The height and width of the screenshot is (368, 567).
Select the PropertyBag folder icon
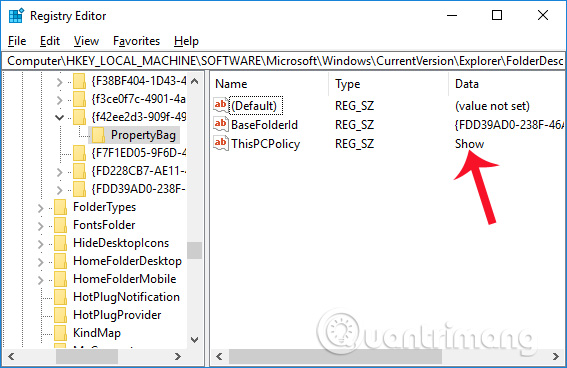98,135
